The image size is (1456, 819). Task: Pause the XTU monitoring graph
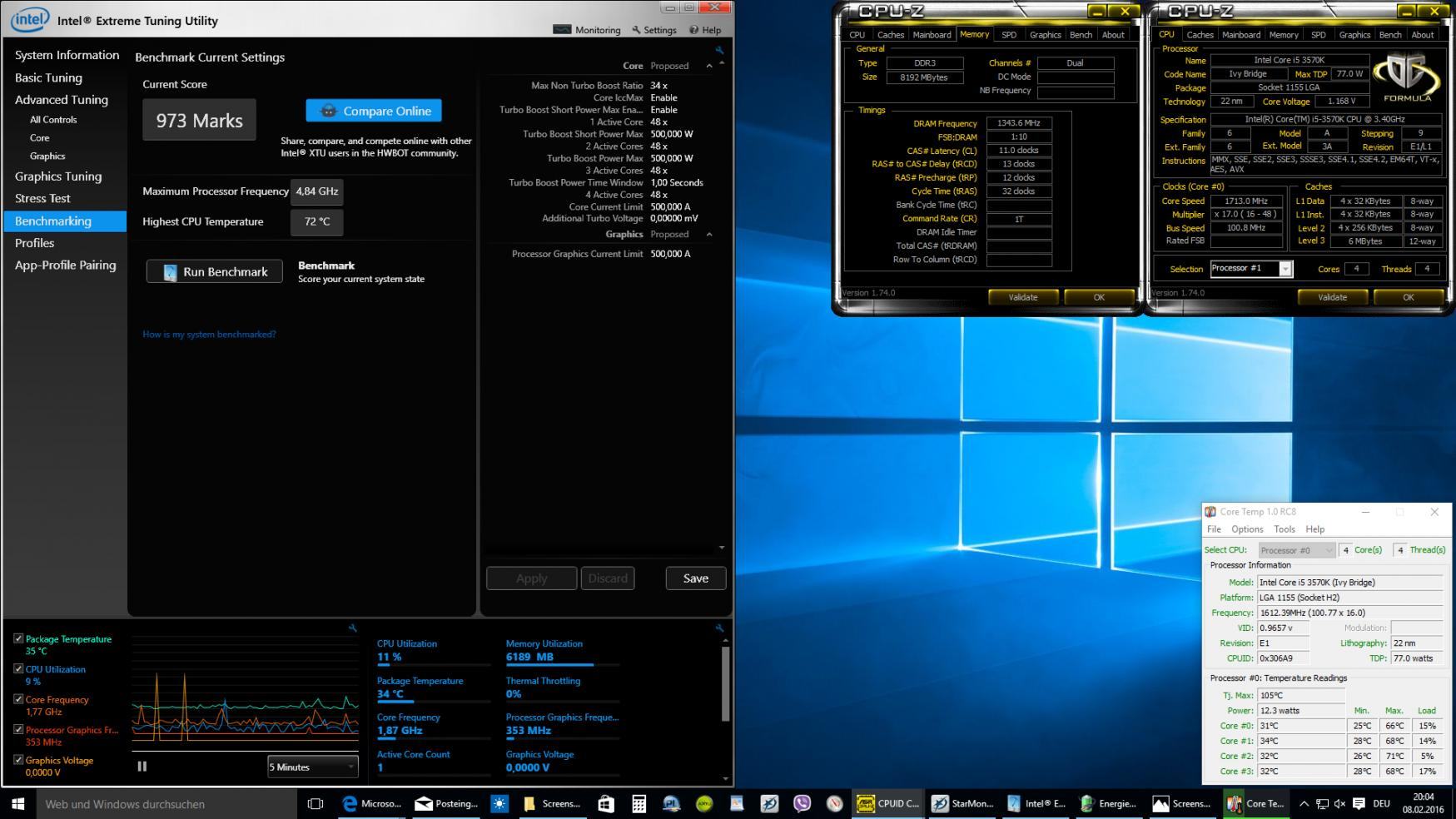click(142, 767)
